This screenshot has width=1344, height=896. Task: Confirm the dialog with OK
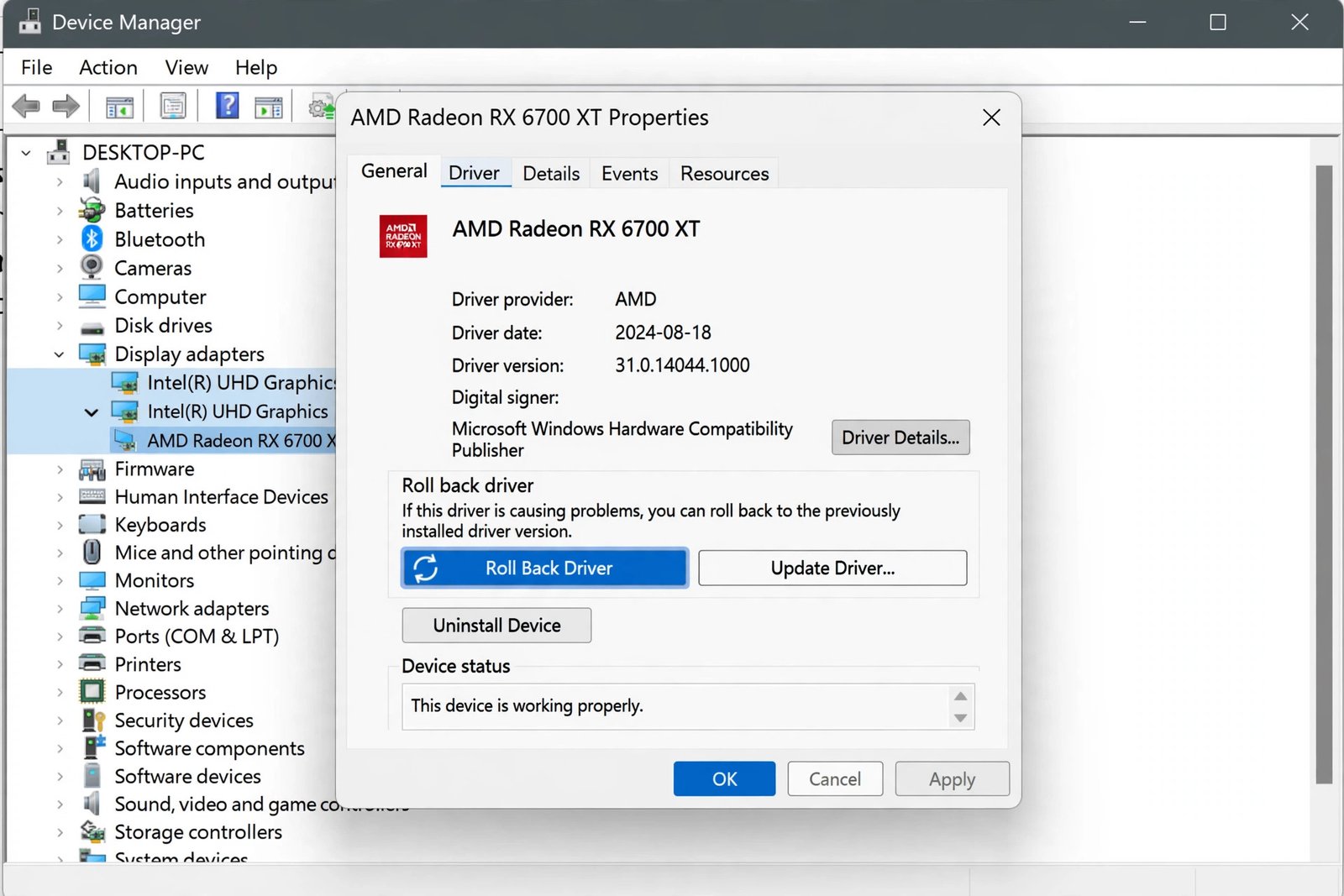724,778
